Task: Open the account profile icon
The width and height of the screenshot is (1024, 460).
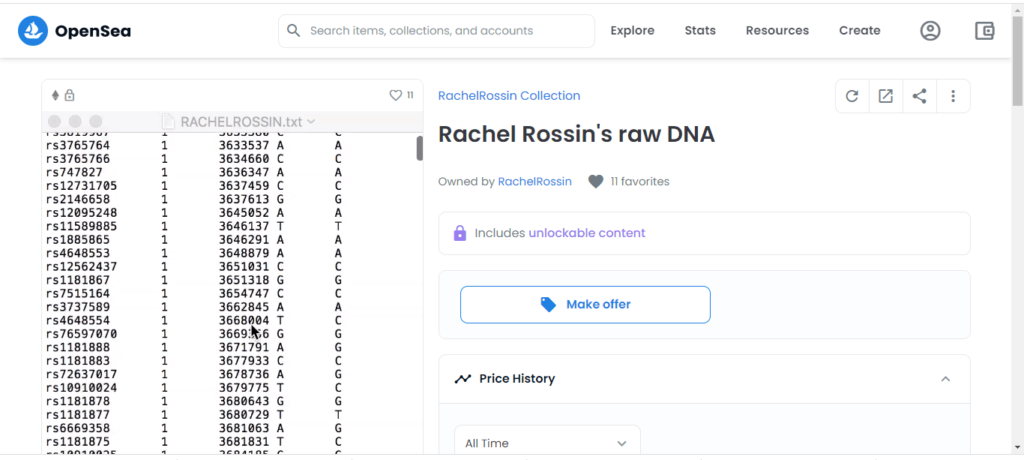Action: click(930, 31)
